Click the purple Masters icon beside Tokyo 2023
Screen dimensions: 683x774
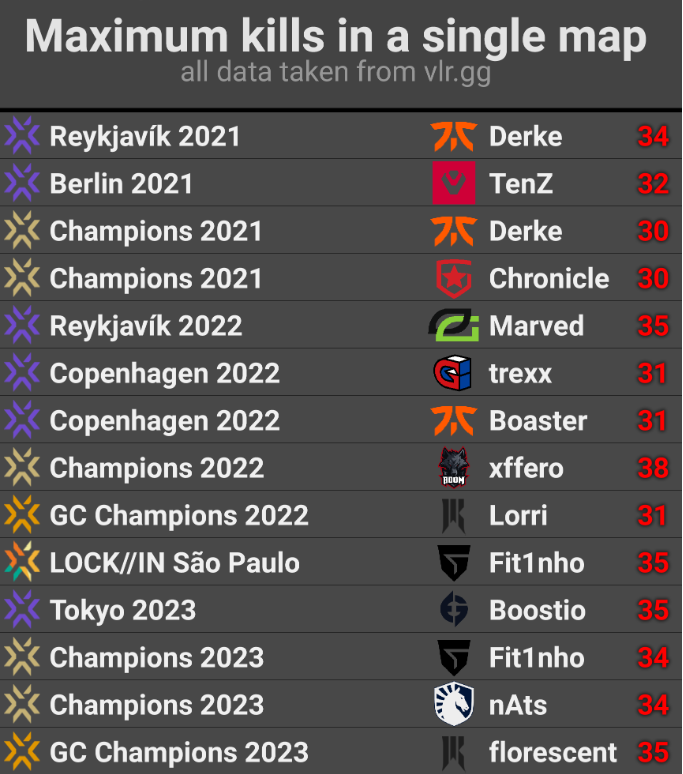click(x=22, y=610)
